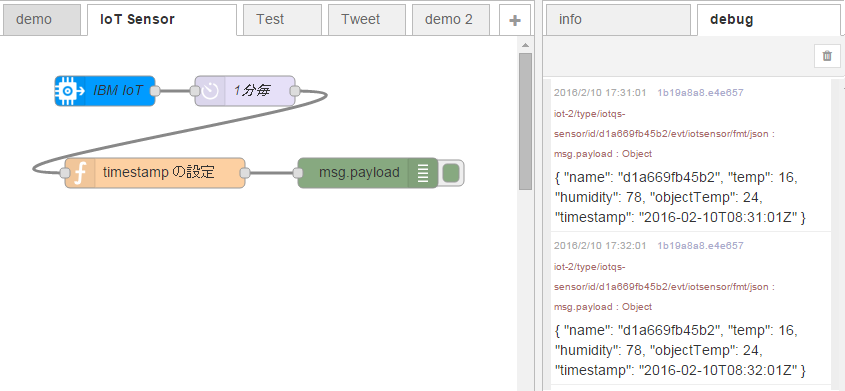The height and width of the screenshot is (391, 845).
Task: Toggle the msg.payload debug output button
Action: click(452, 173)
